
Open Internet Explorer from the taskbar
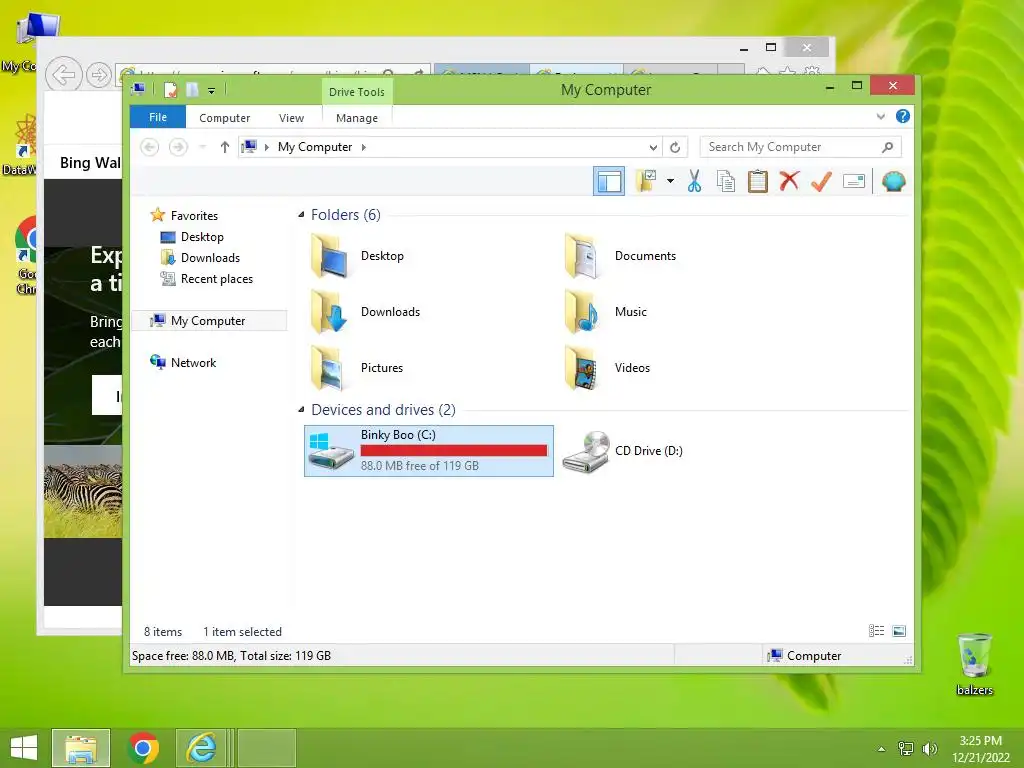[201, 748]
